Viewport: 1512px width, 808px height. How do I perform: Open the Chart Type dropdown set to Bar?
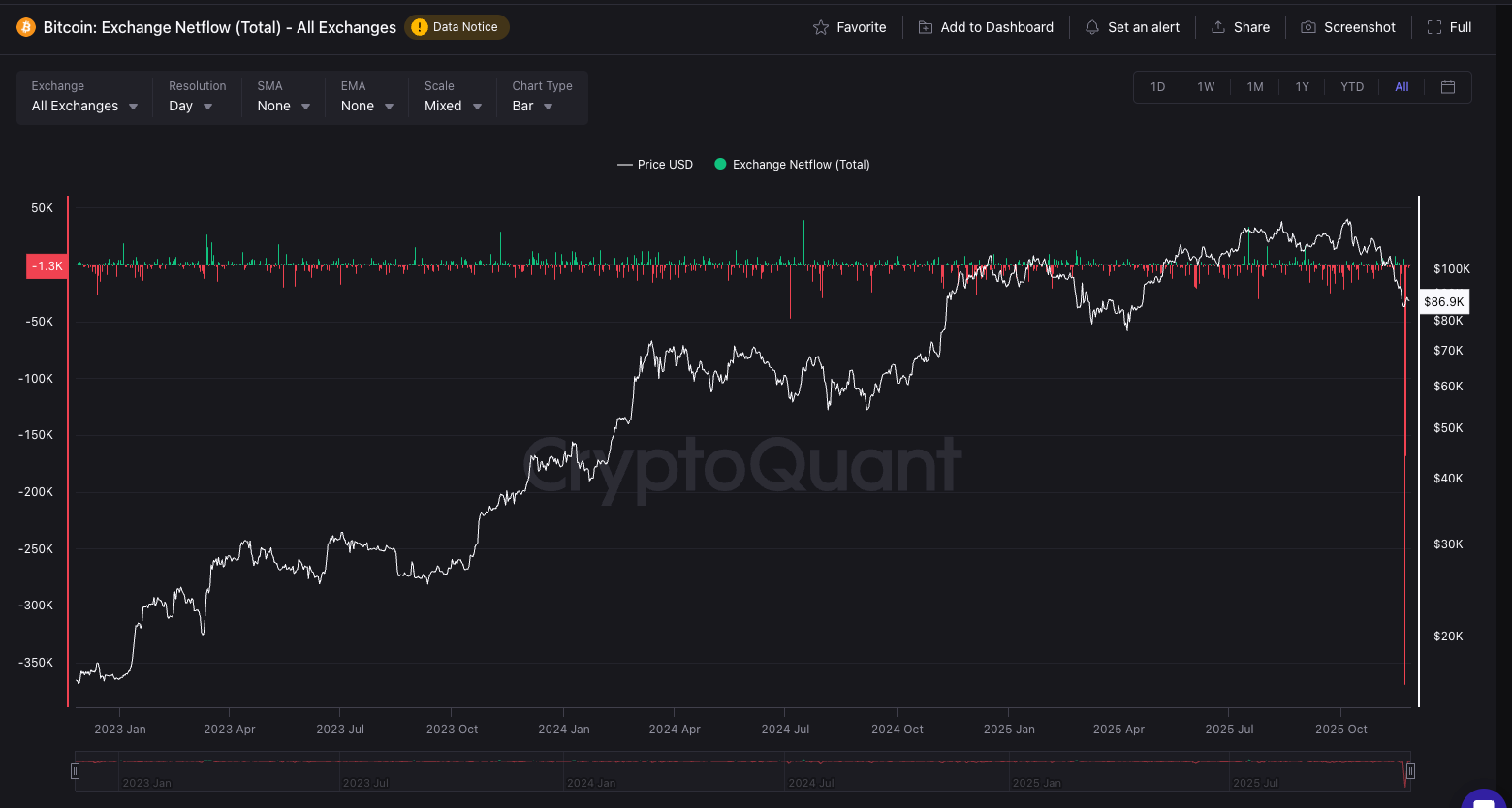click(x=532, y=106)
